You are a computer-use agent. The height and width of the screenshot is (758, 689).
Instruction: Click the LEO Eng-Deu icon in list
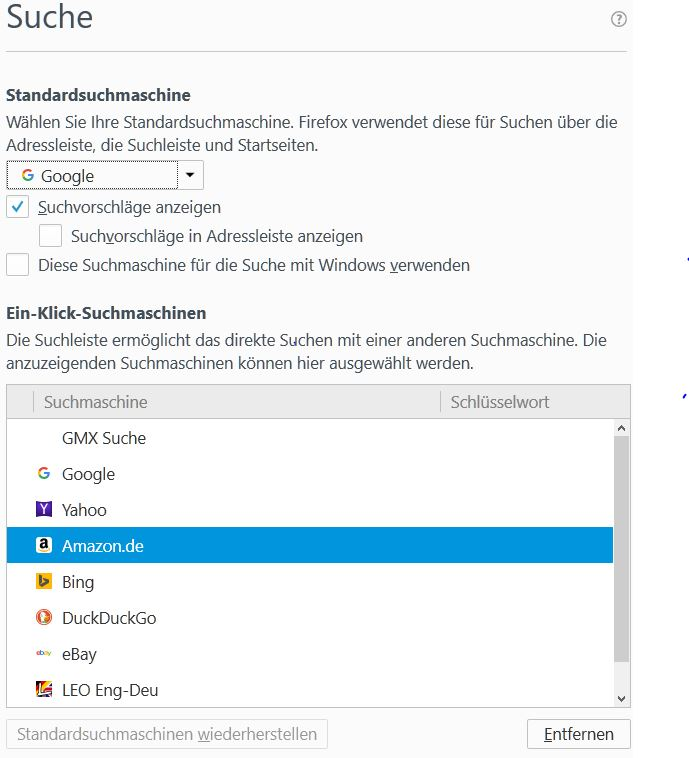(44, 690)
